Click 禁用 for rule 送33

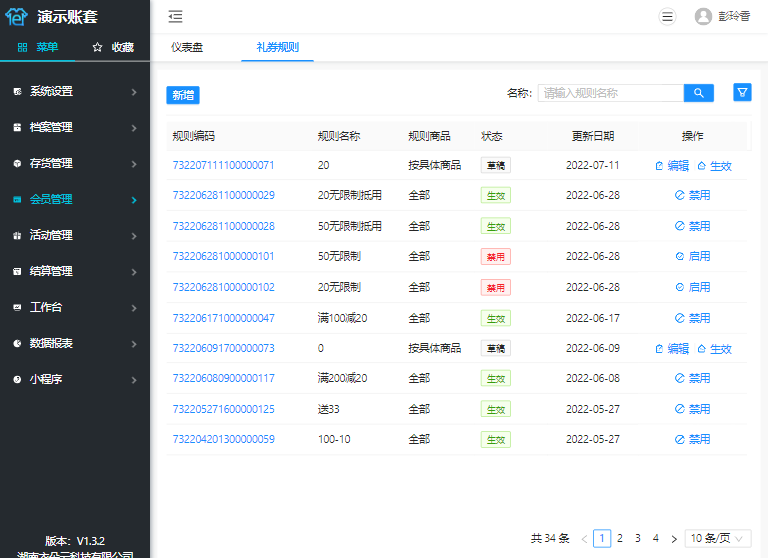pos(693,409)
